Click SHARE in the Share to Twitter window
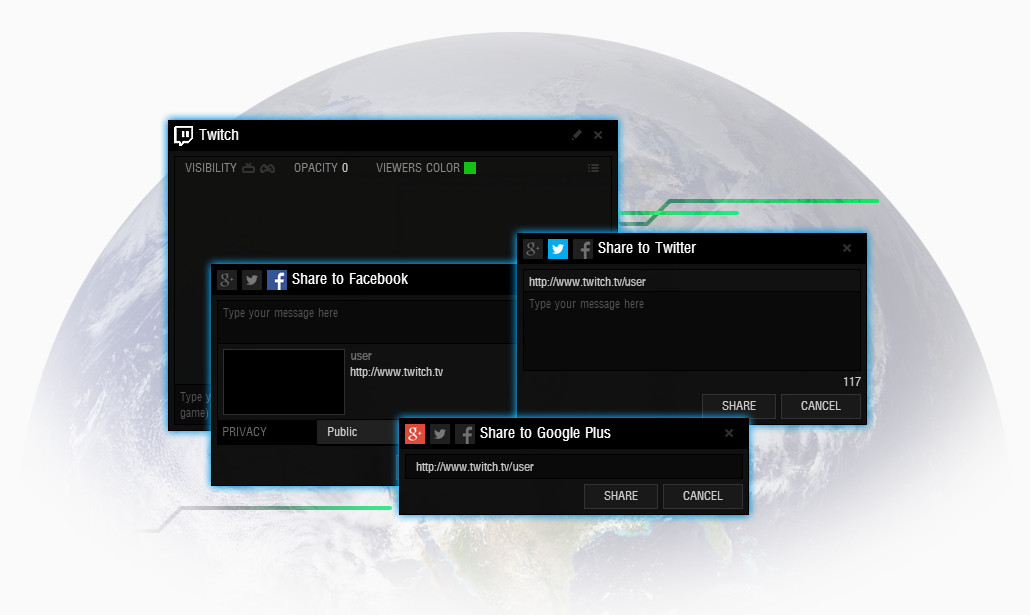This screenshot has width=1030, height=615. (739, 406)
